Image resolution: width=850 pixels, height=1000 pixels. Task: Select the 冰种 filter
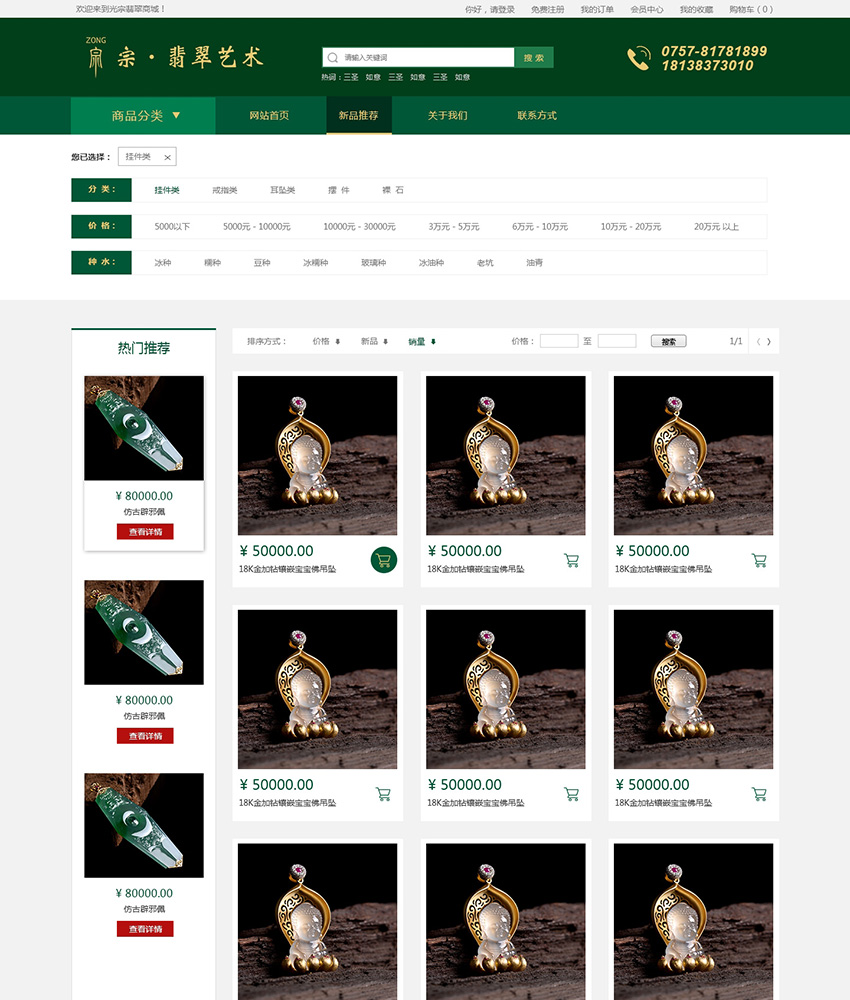click(x=163, y=263)
